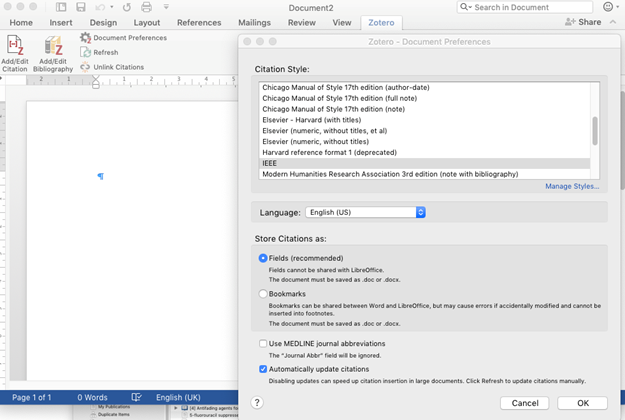Click 0 Words count in status bar
The height and width of the screenshot is (420, 625).
[x=92, y=397]
